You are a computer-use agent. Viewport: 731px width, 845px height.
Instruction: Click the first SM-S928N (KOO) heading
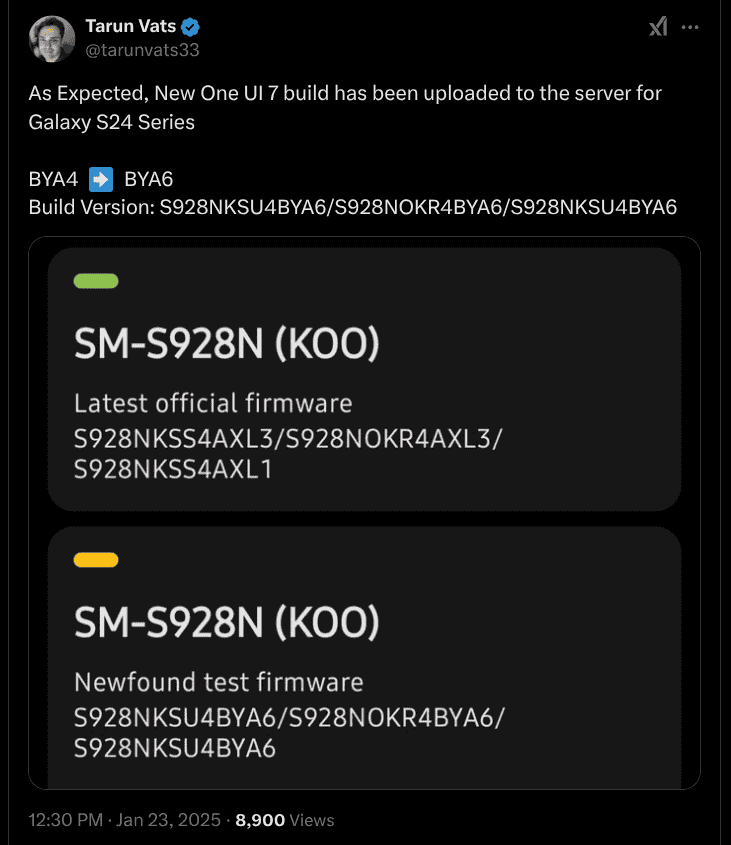(x=226, y=344)
